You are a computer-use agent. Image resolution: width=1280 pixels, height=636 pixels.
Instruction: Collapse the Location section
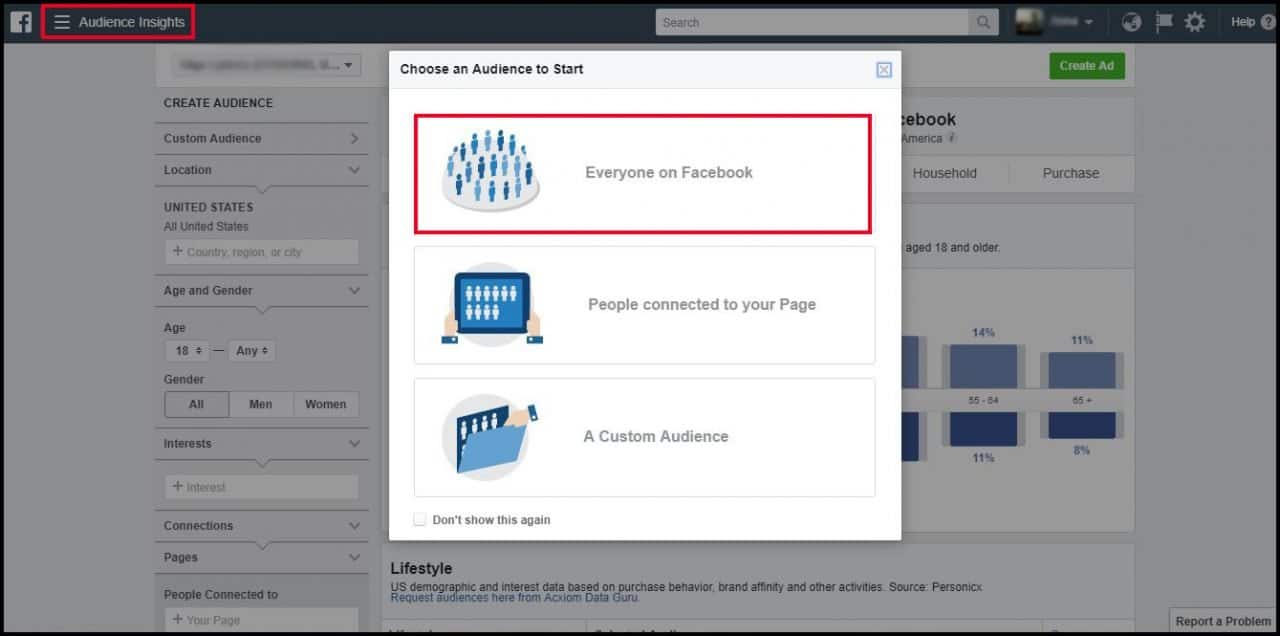(x=353, y=170)
